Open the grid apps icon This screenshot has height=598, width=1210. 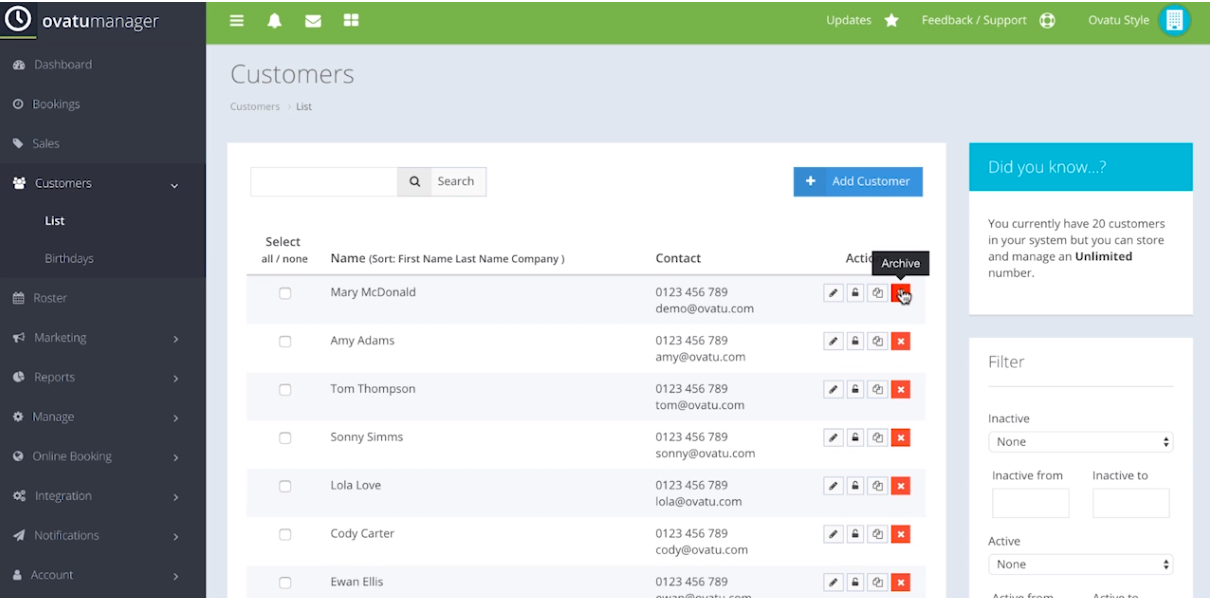[x=351, y=21]
